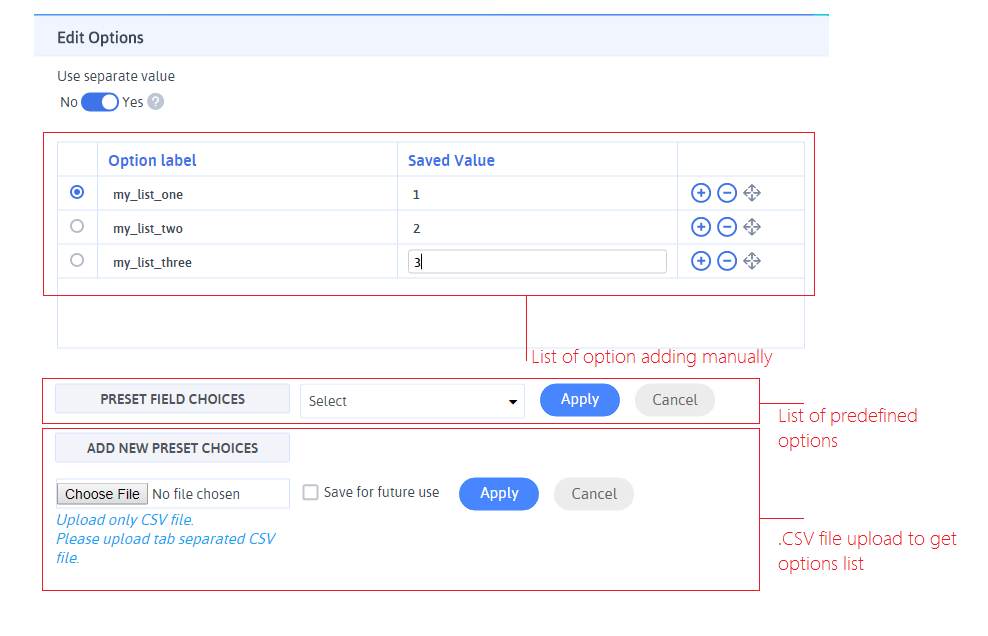Open ADD NEW PRESET CHOICES section
The image size is (988, 636).
coord(171,447)
